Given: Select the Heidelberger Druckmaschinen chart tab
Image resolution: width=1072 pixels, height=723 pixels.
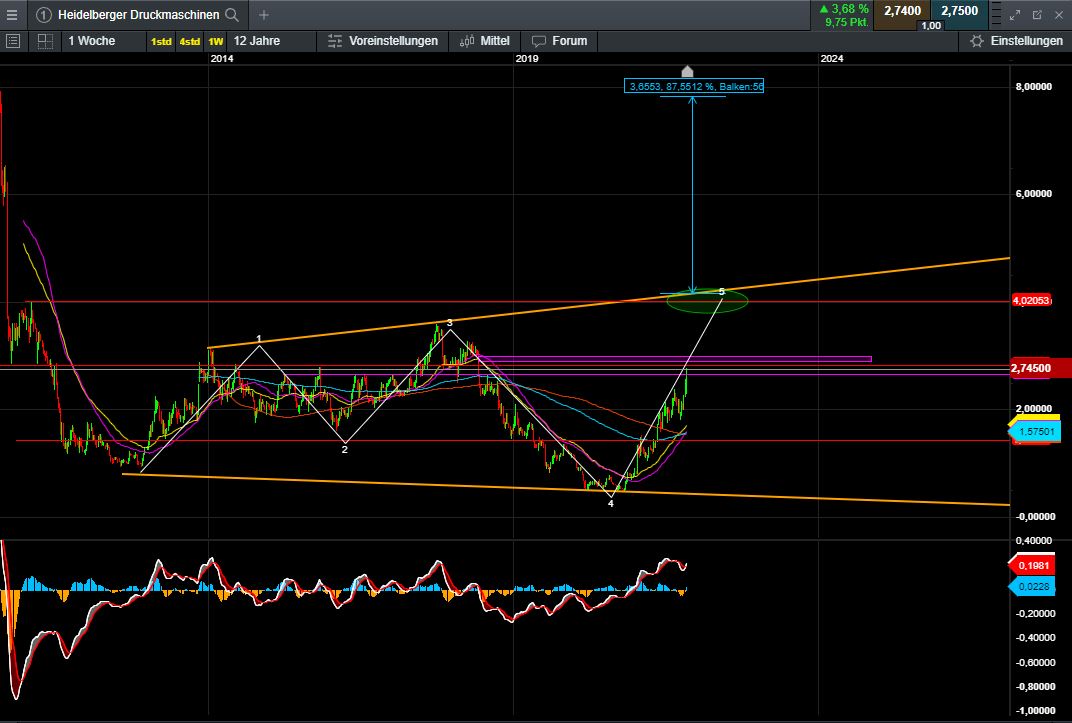Looking at the screenshot, I should point(138,14).
